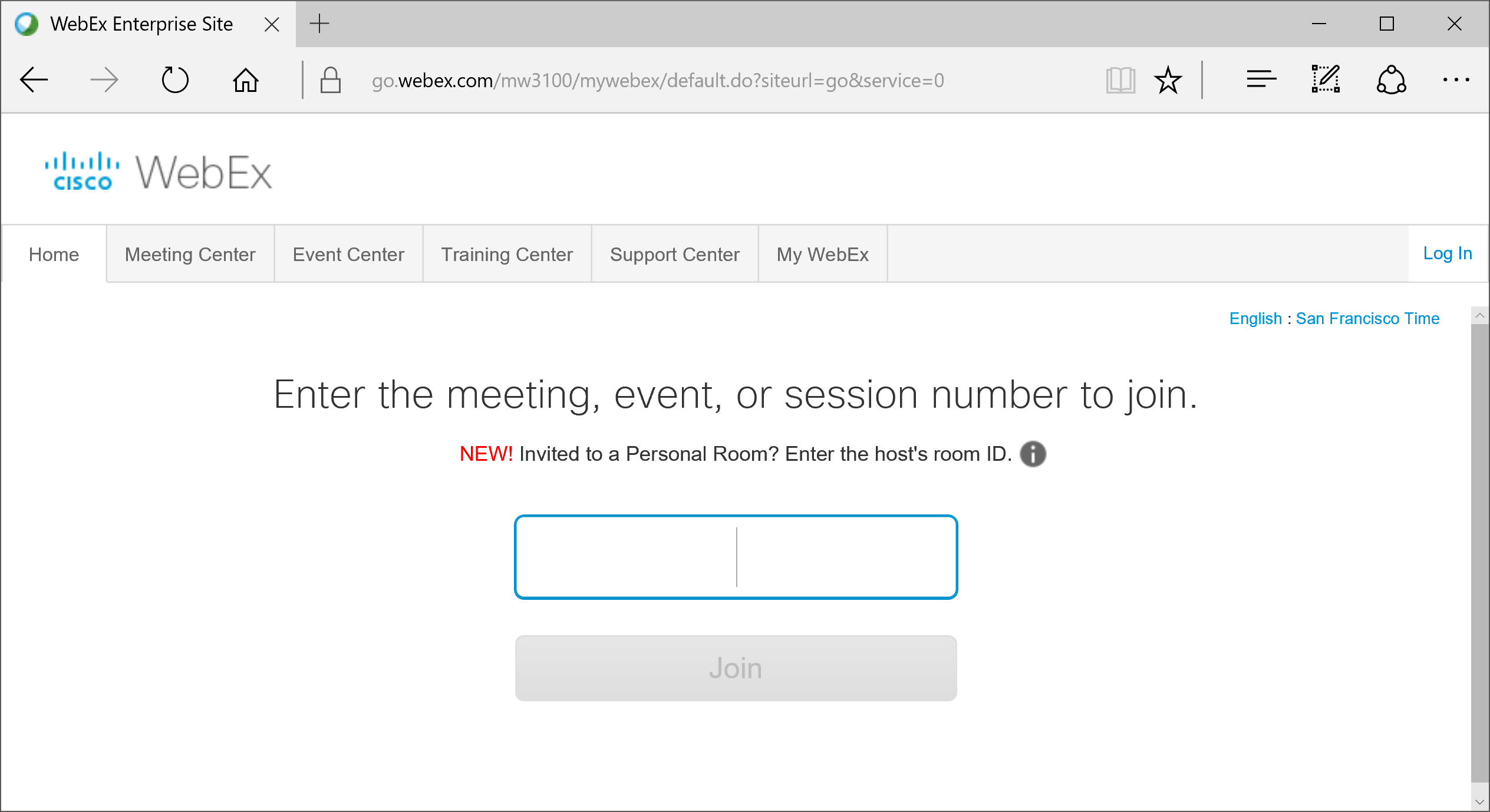Click the browser Back arrow
The image size is (1490, 812).
(34, 80)
